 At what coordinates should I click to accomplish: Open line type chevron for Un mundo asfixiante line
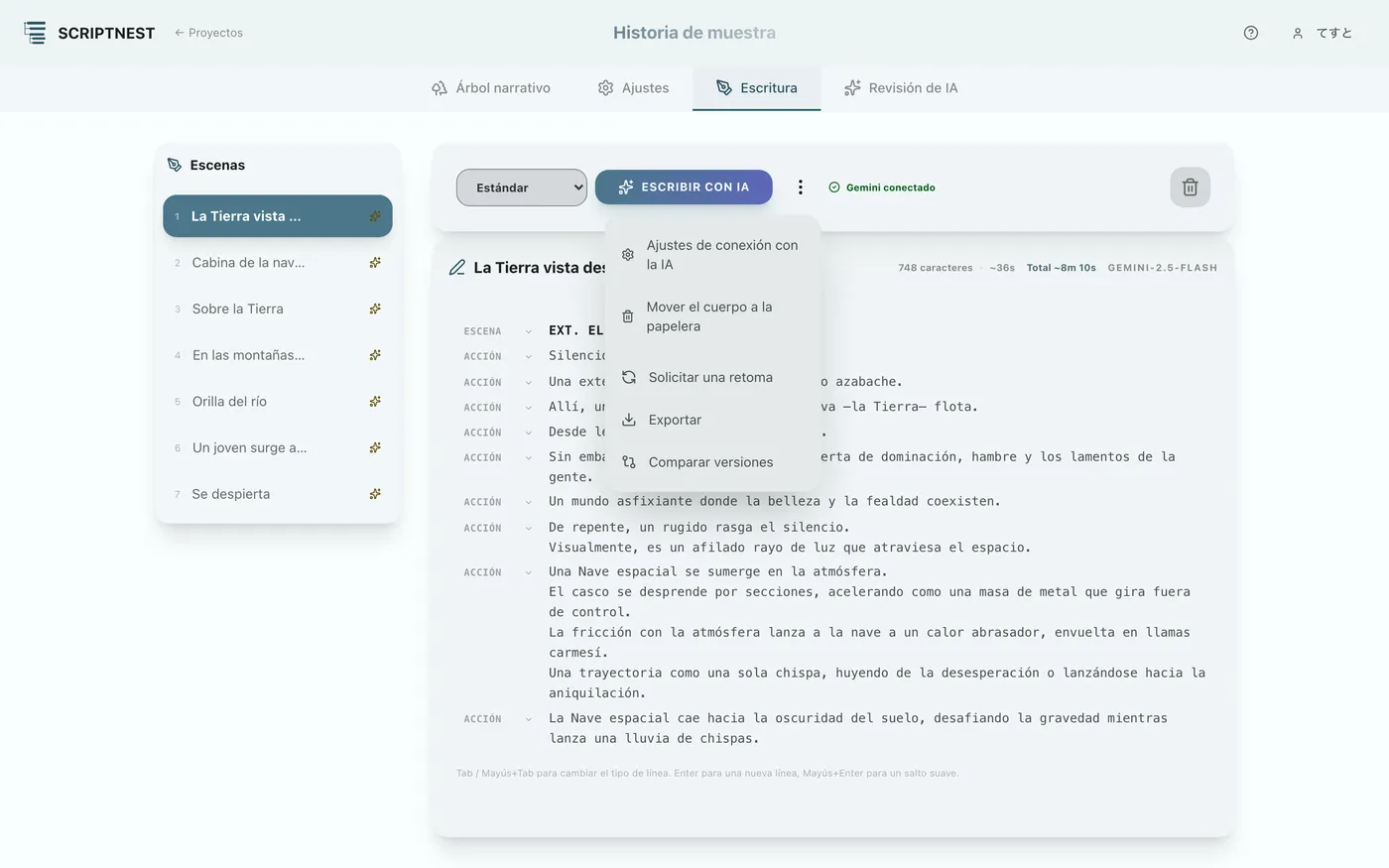(x=529, y=502)
